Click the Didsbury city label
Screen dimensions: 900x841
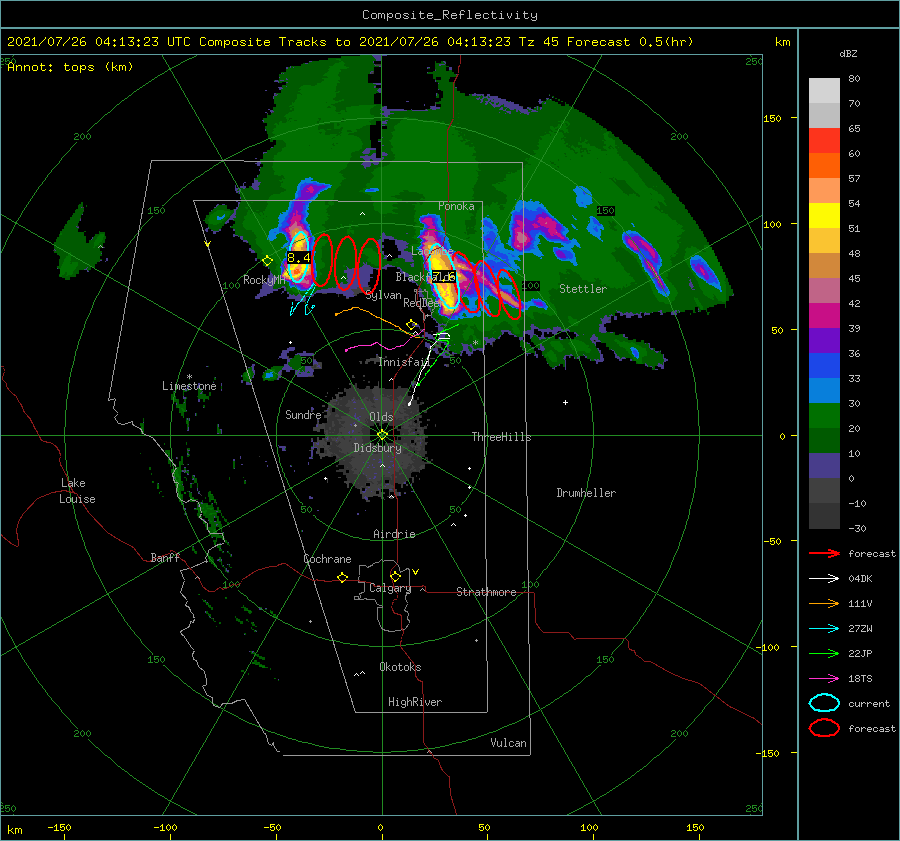point(377,448)
